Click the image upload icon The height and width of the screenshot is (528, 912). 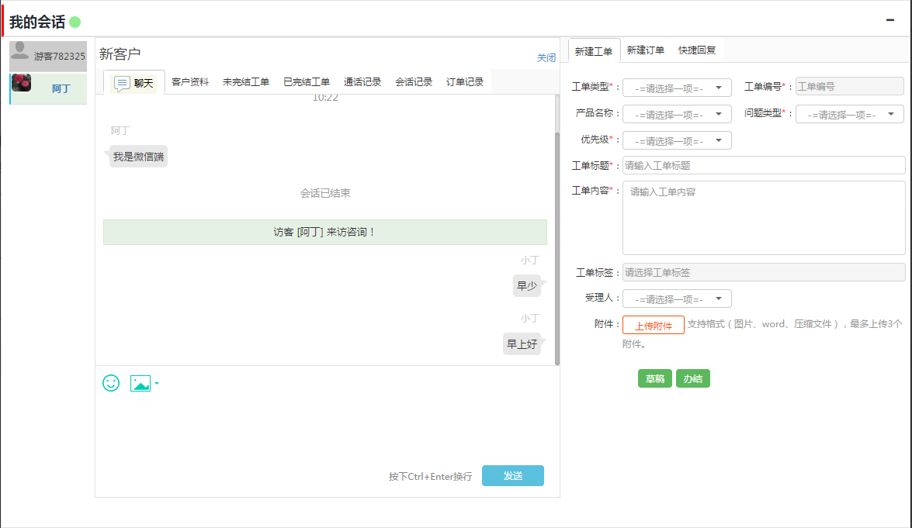[141, 383]
